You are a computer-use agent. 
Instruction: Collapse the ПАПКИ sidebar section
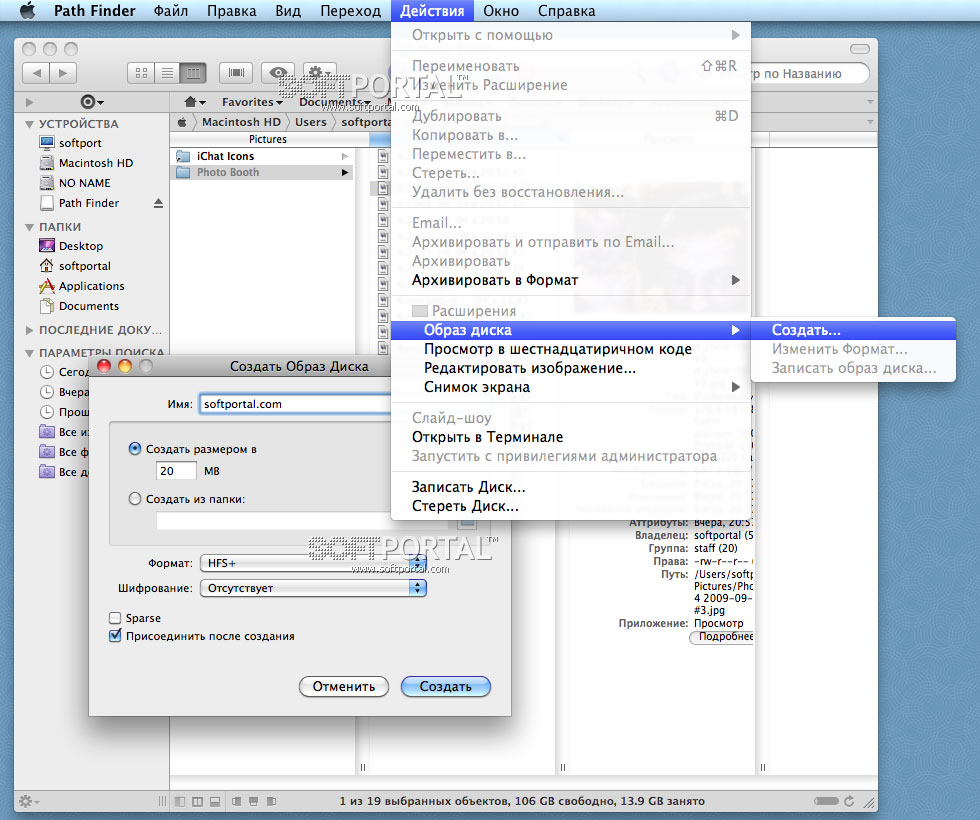click(29, 227)
